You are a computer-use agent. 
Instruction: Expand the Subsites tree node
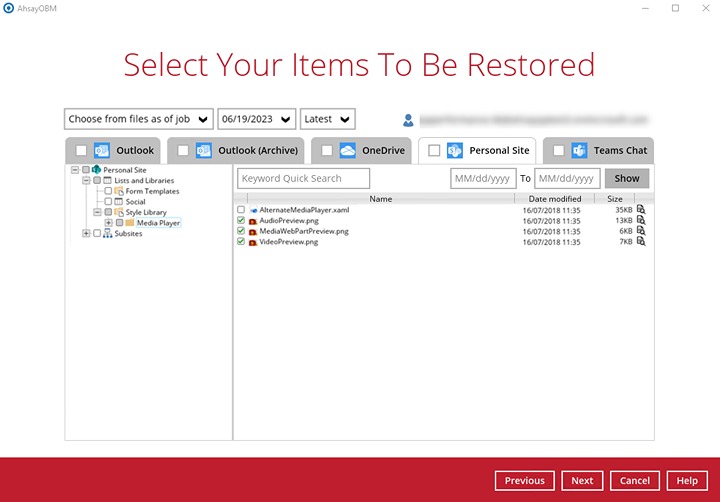[86, 233]
